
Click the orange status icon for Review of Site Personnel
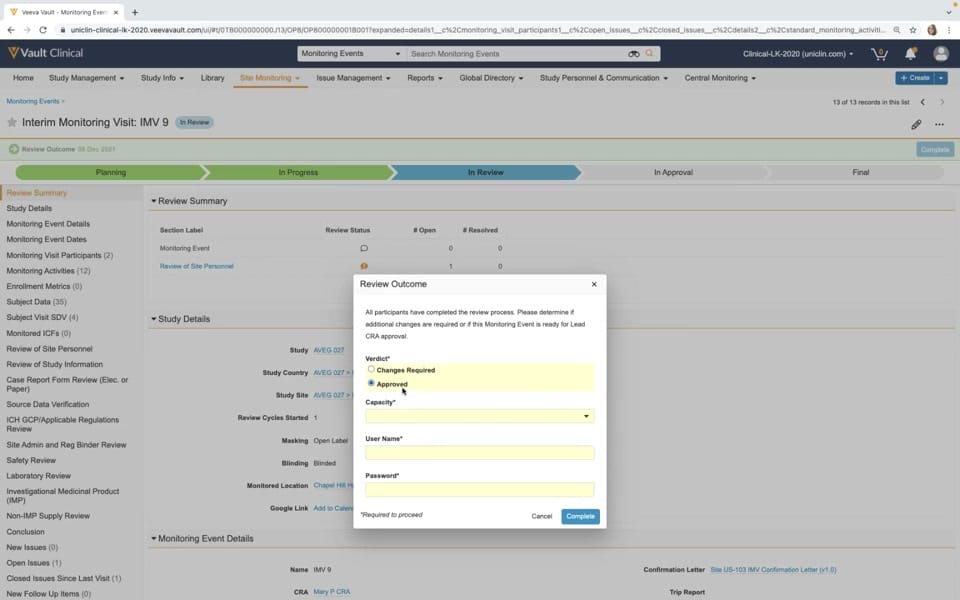coord(364,266)
